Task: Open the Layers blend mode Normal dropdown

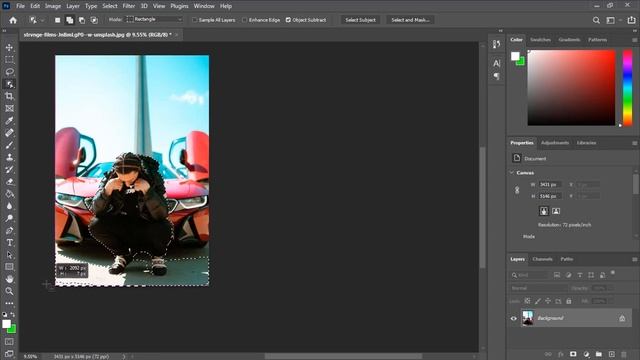Action: (538, 288)
